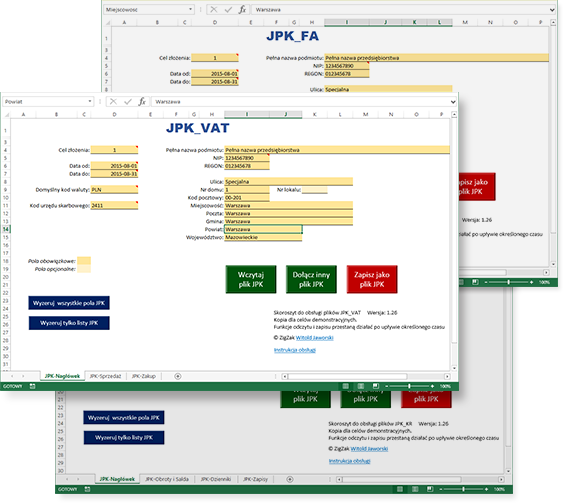Click the fx icon in the JPK_FA window
Screen dimensions: 563x503
(x=243, y=9)
